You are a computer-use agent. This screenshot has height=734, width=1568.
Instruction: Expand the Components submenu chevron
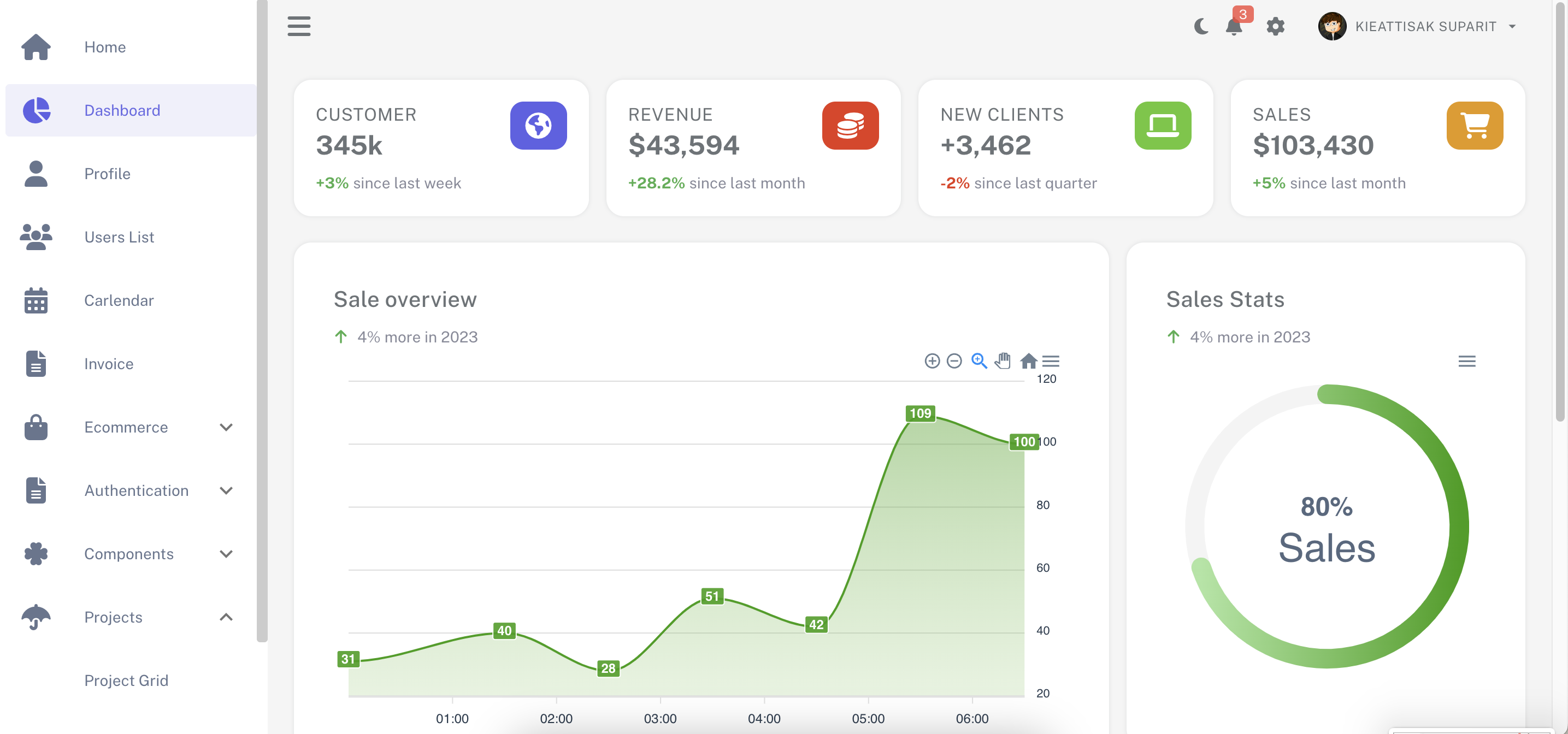226,554
